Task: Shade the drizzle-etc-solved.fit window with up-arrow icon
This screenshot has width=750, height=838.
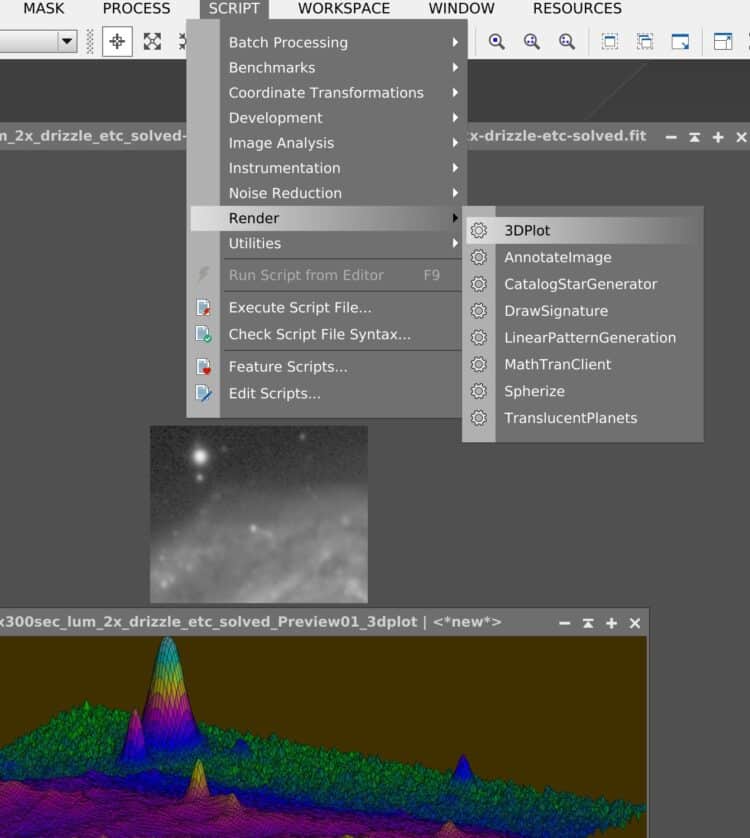Action: [694, 137]
